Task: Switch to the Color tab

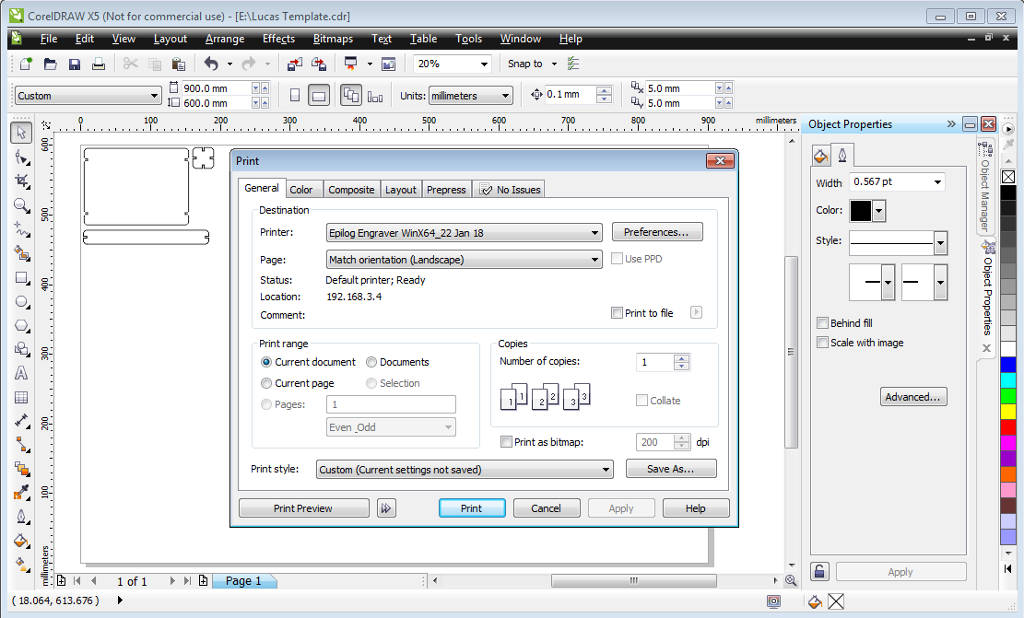Action: coord(301,189)
